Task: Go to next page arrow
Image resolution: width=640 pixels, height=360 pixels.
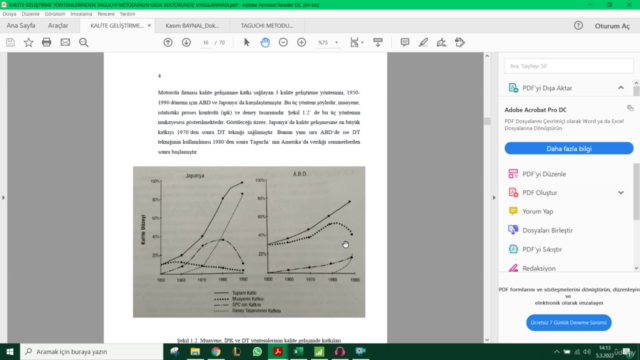Action: [186, 42]
